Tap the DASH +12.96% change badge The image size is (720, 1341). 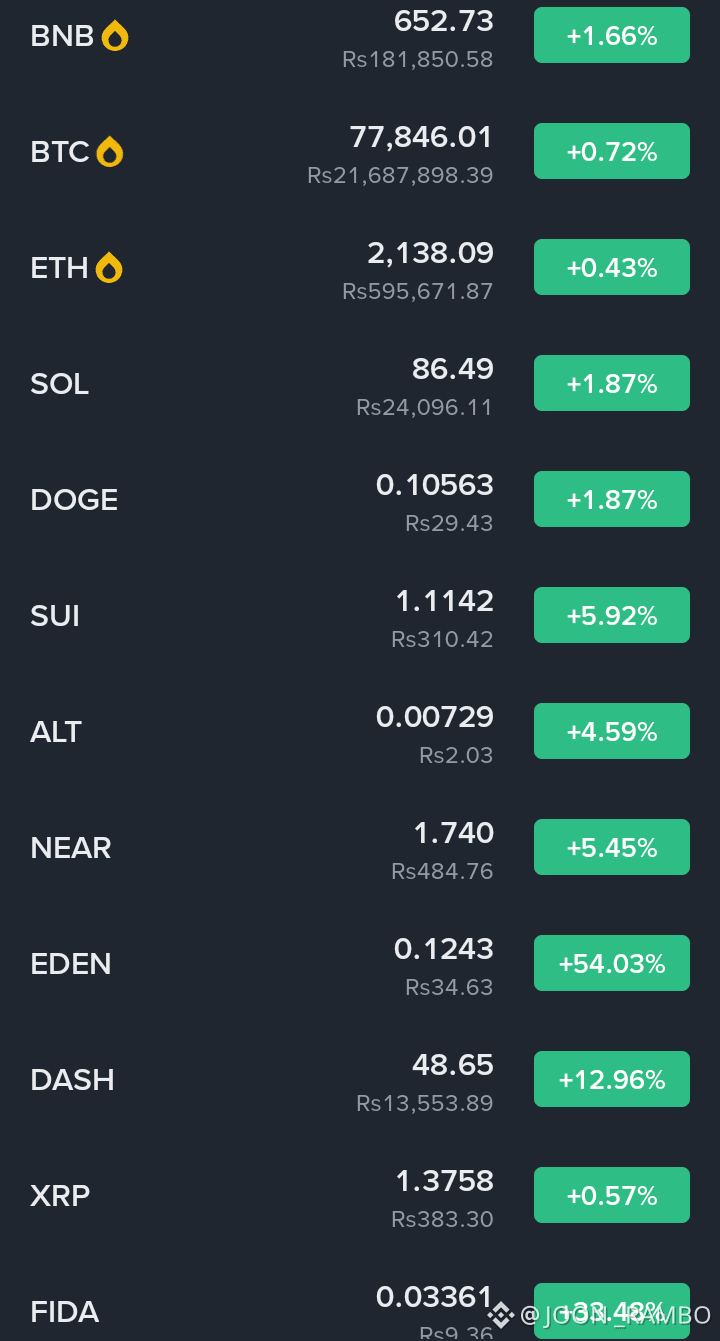(x=612, y=1079)
